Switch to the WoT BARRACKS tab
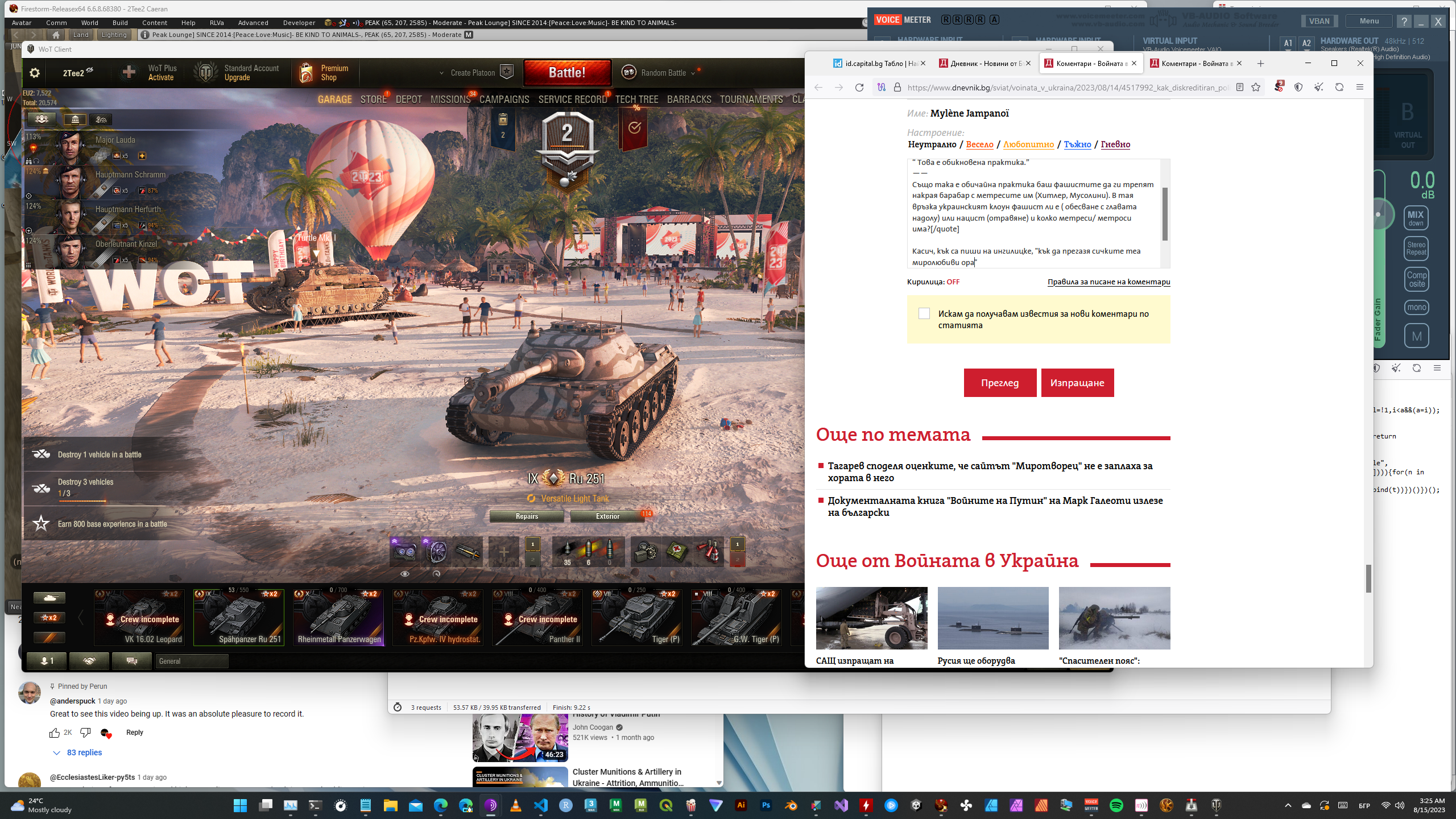Viewport: 1456px width, 819px height. (x=689, y=100)
